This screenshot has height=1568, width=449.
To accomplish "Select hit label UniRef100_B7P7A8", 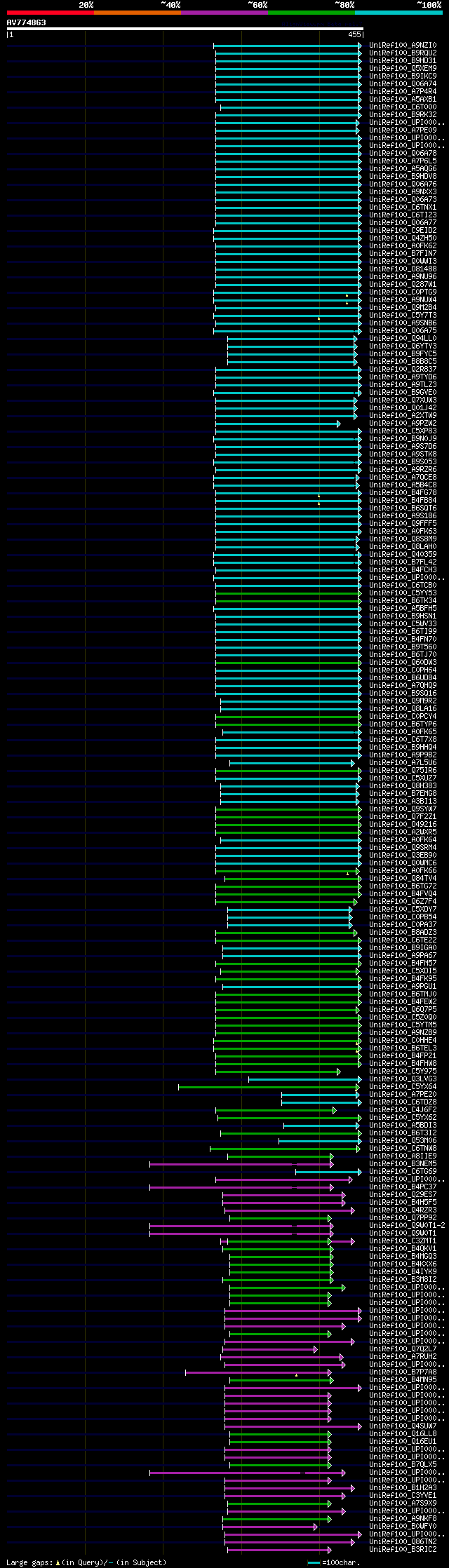I will tap(403, 1372).
